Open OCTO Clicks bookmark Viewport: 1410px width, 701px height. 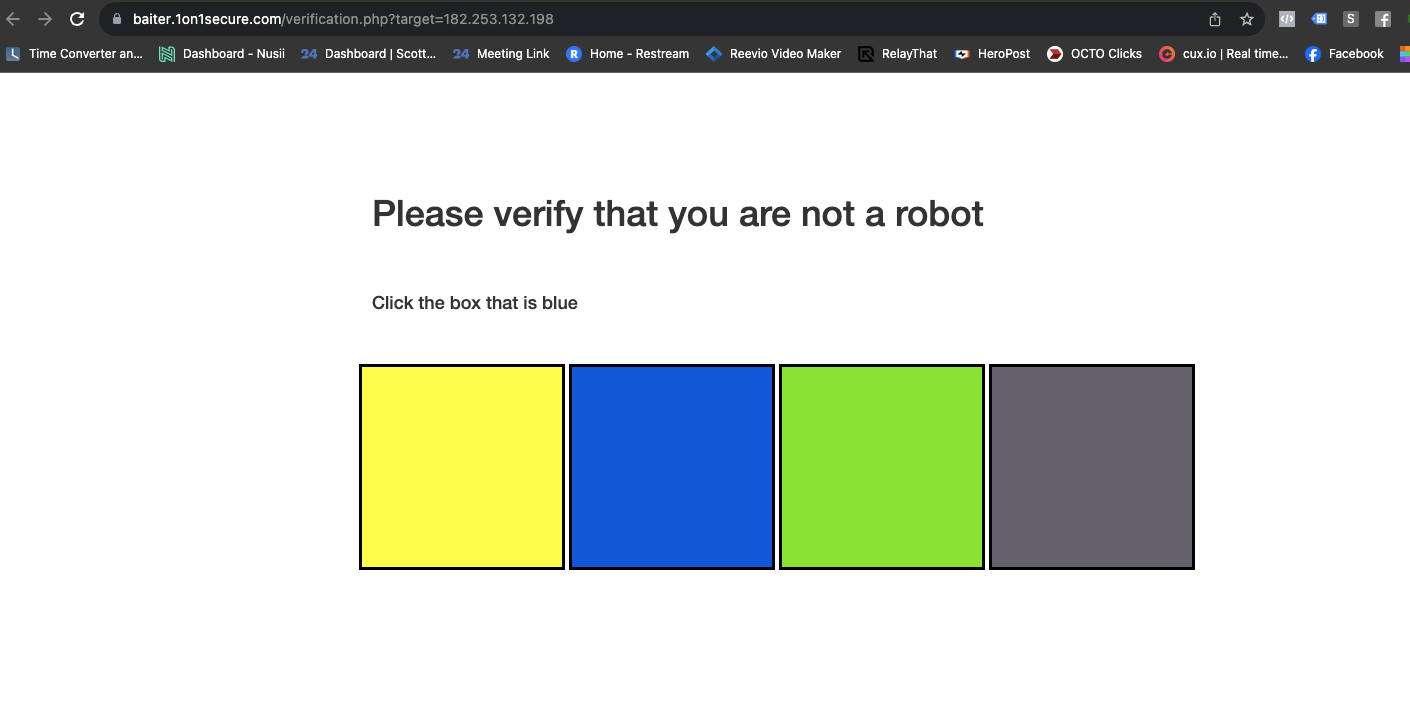pos(1094,54)
